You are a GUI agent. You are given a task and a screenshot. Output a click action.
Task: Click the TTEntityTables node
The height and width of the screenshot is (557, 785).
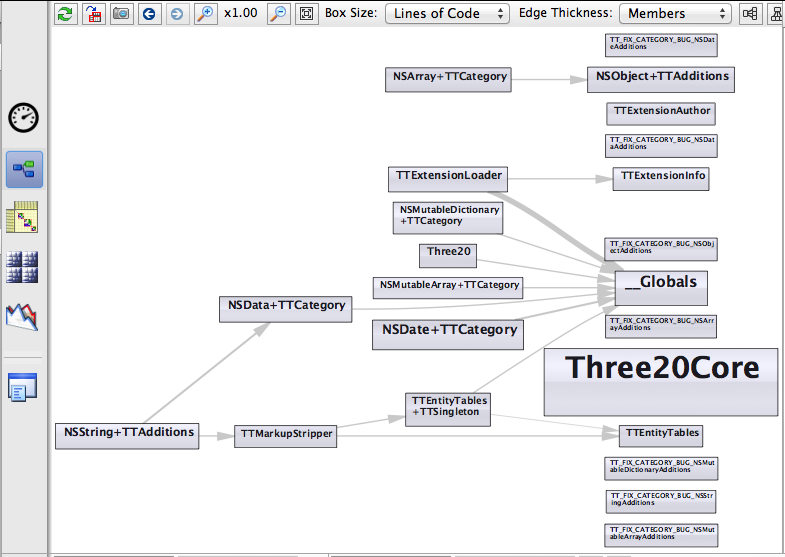point(661,436)
